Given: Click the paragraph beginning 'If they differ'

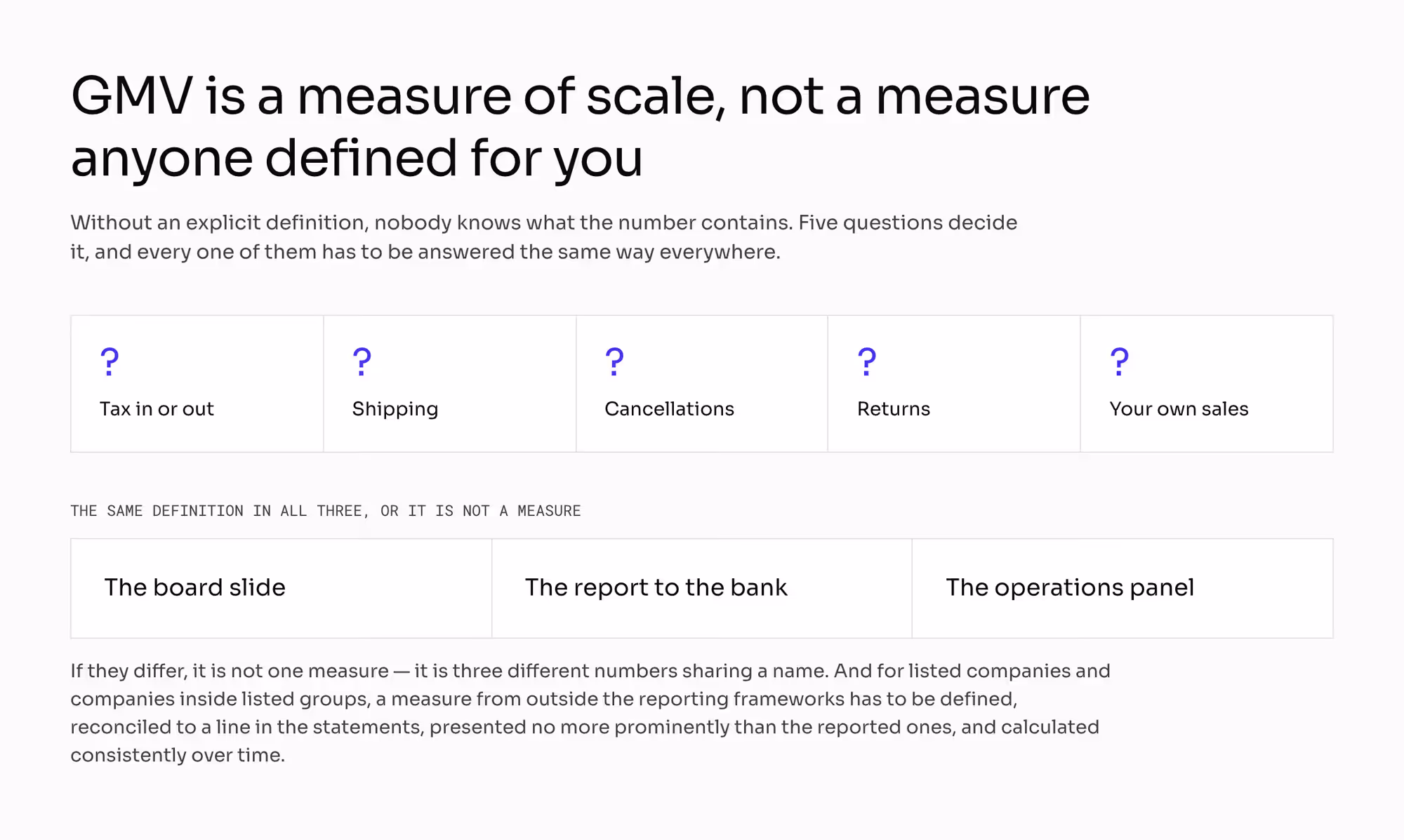Looking at the screenshot, I should point(590,713).
